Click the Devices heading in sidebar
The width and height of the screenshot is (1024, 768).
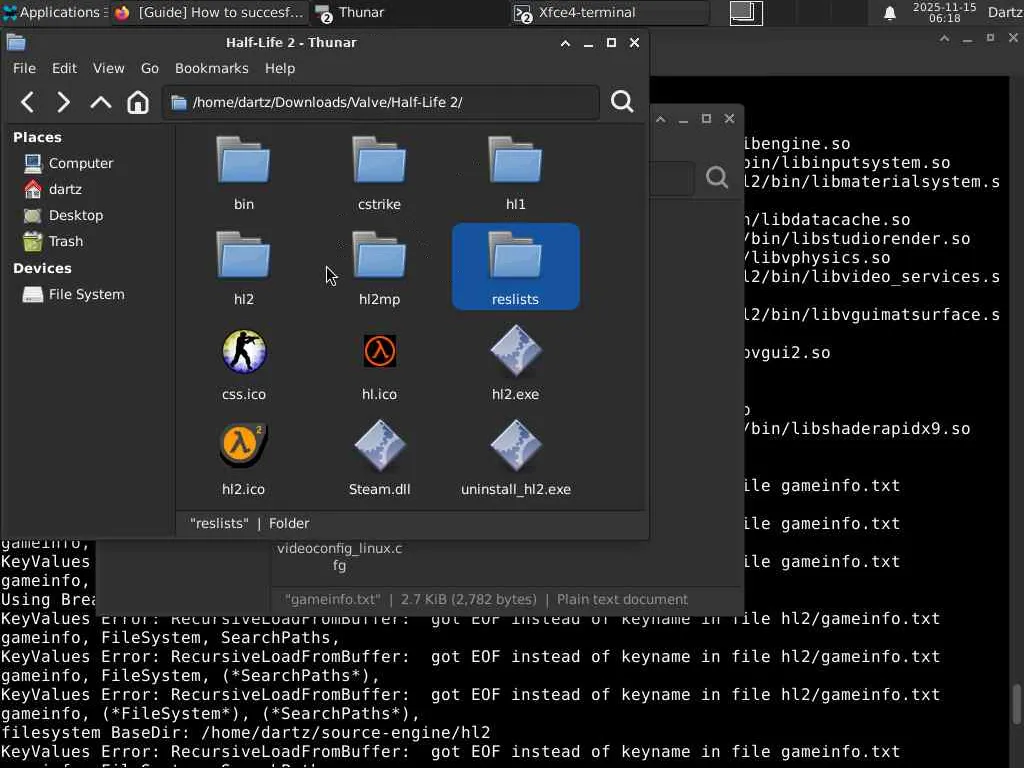[x=42, y=268]
